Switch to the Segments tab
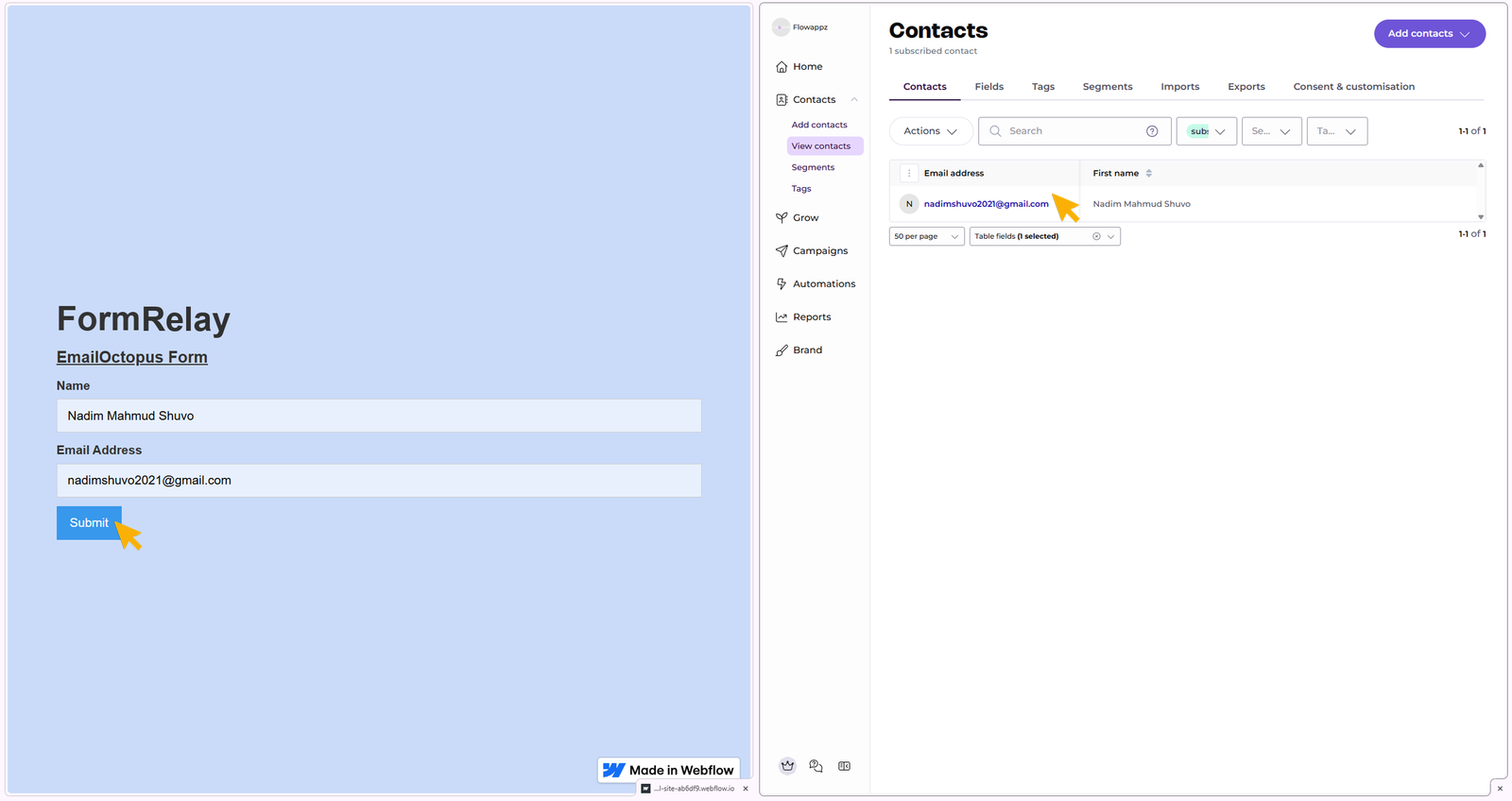 click(1108, 87)
